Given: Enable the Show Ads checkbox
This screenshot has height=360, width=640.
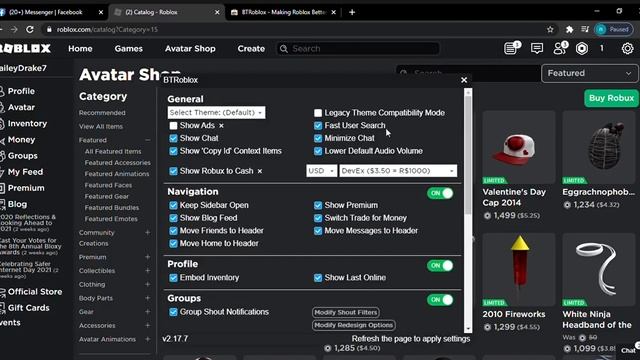Looking at the screenshot, I should [x=173, y=126].
